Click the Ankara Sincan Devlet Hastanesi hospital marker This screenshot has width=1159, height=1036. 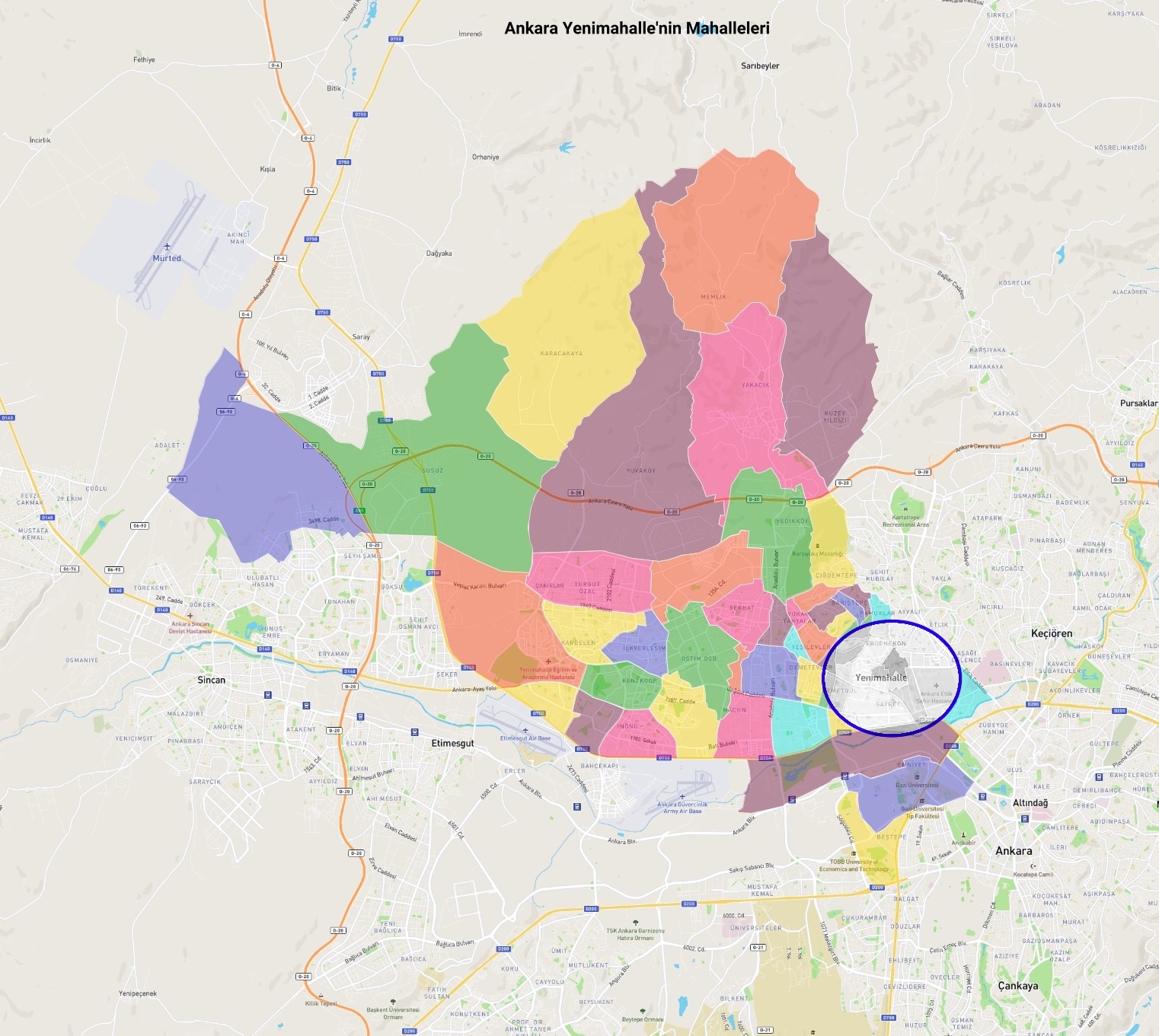[190, 616]
